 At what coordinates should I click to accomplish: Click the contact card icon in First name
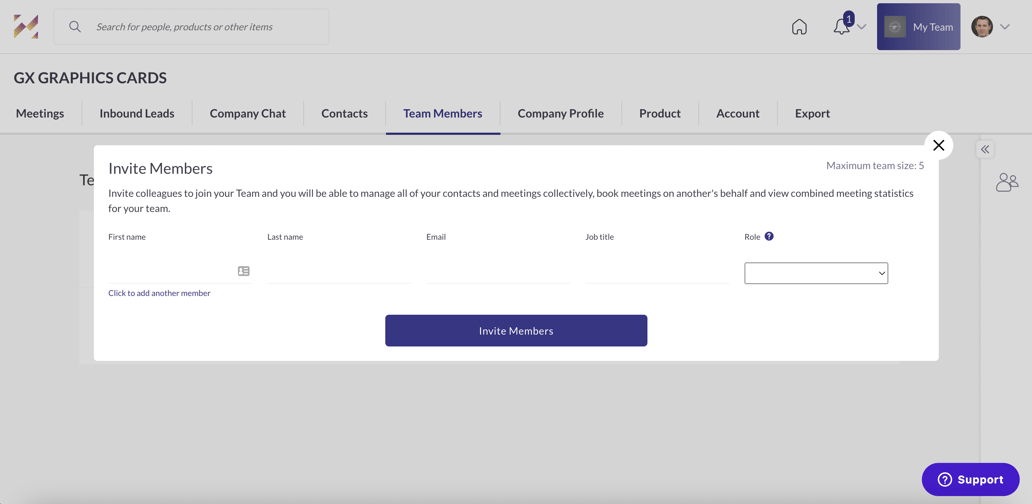[x=244, y=271]
